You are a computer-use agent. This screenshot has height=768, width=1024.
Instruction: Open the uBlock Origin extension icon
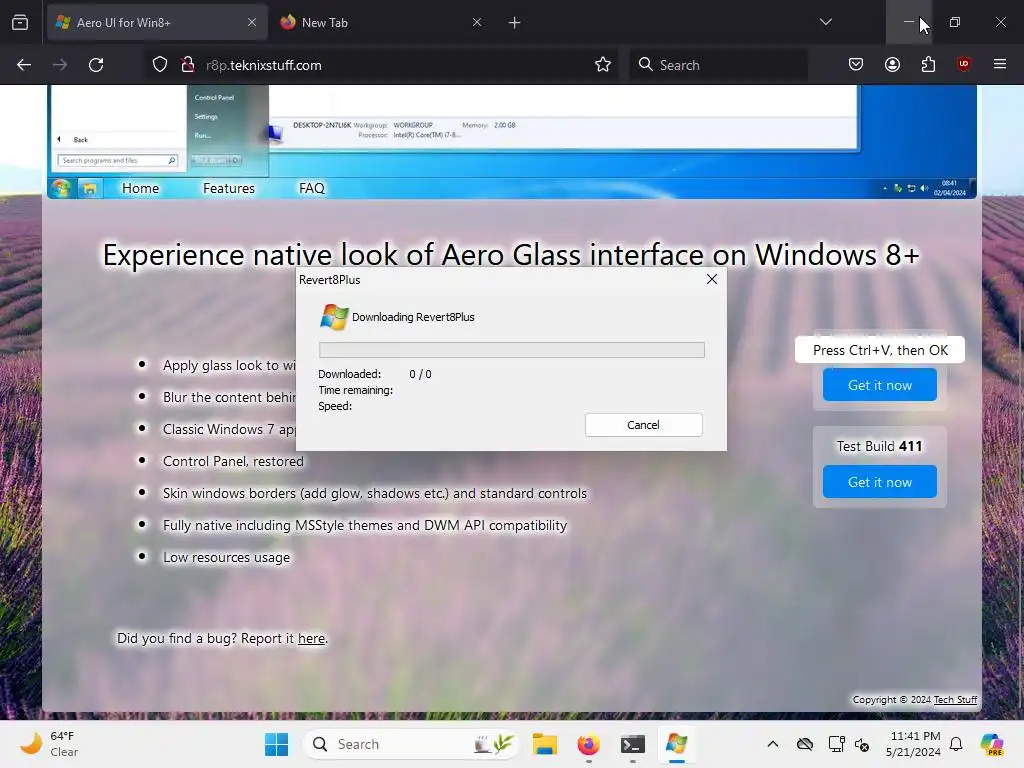(x=963, y=64)
